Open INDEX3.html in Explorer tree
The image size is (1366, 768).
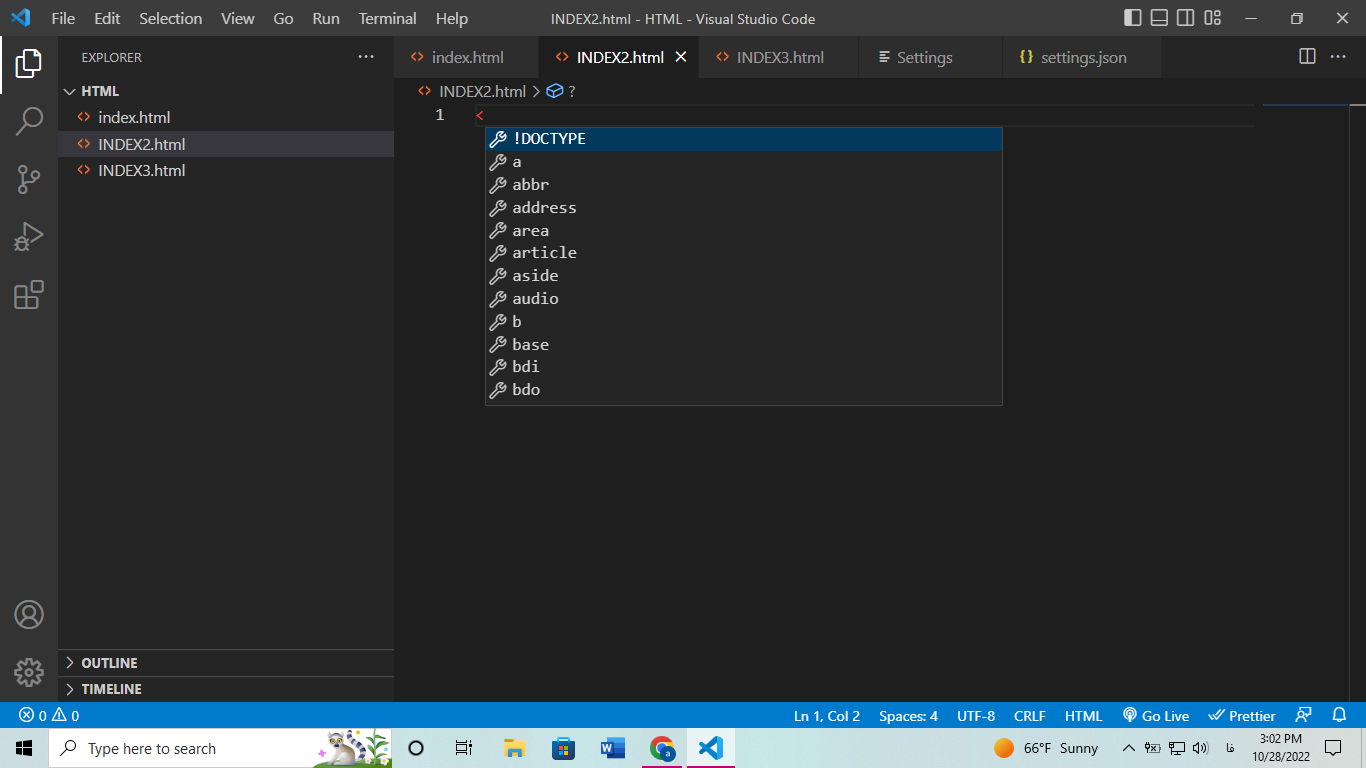tap(226, 170)
